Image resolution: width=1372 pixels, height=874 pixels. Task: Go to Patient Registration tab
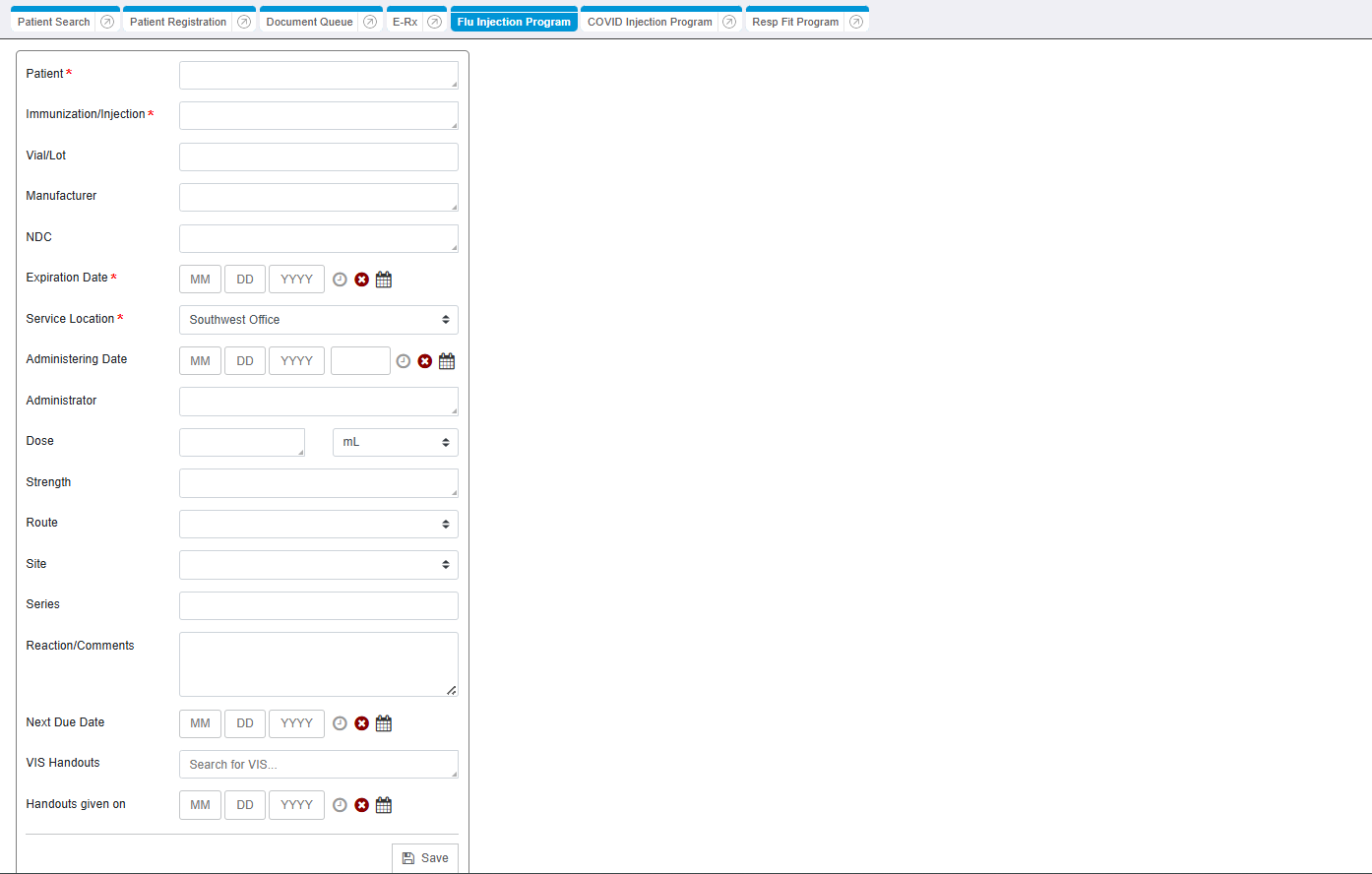pyautogui.click(x=178, y=22)
